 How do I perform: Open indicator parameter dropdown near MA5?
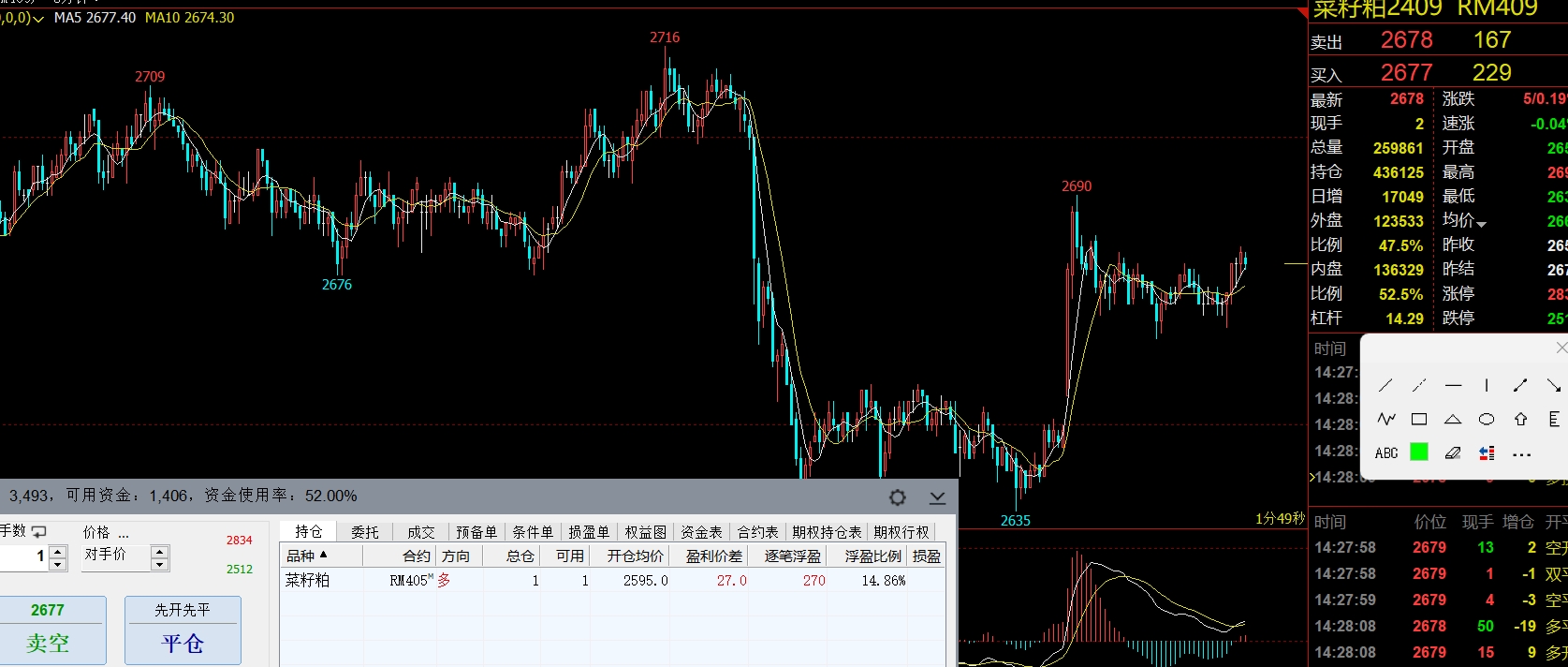coord(38,19)
